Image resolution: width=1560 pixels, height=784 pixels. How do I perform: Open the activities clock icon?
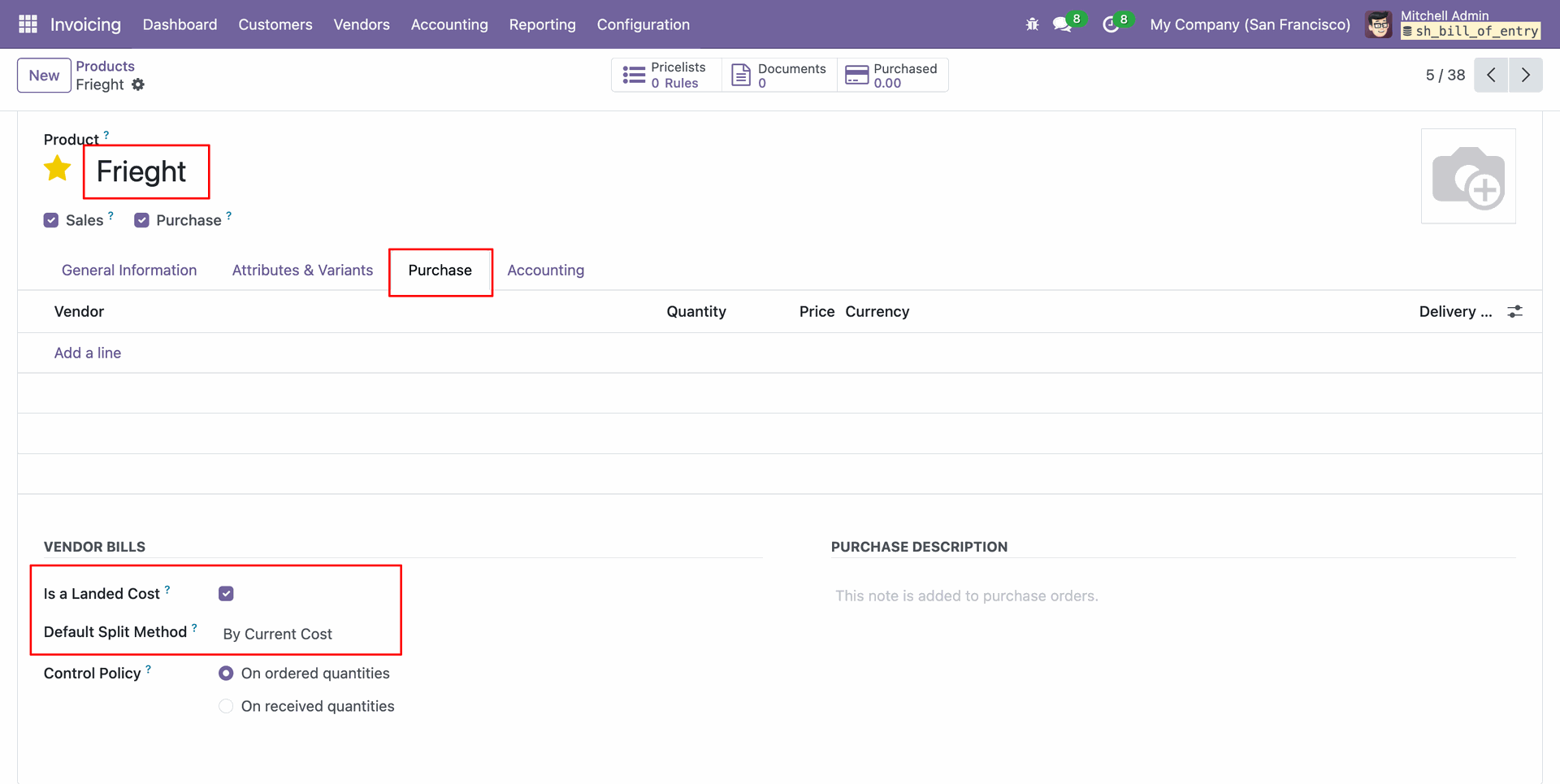coord(1110,24)
